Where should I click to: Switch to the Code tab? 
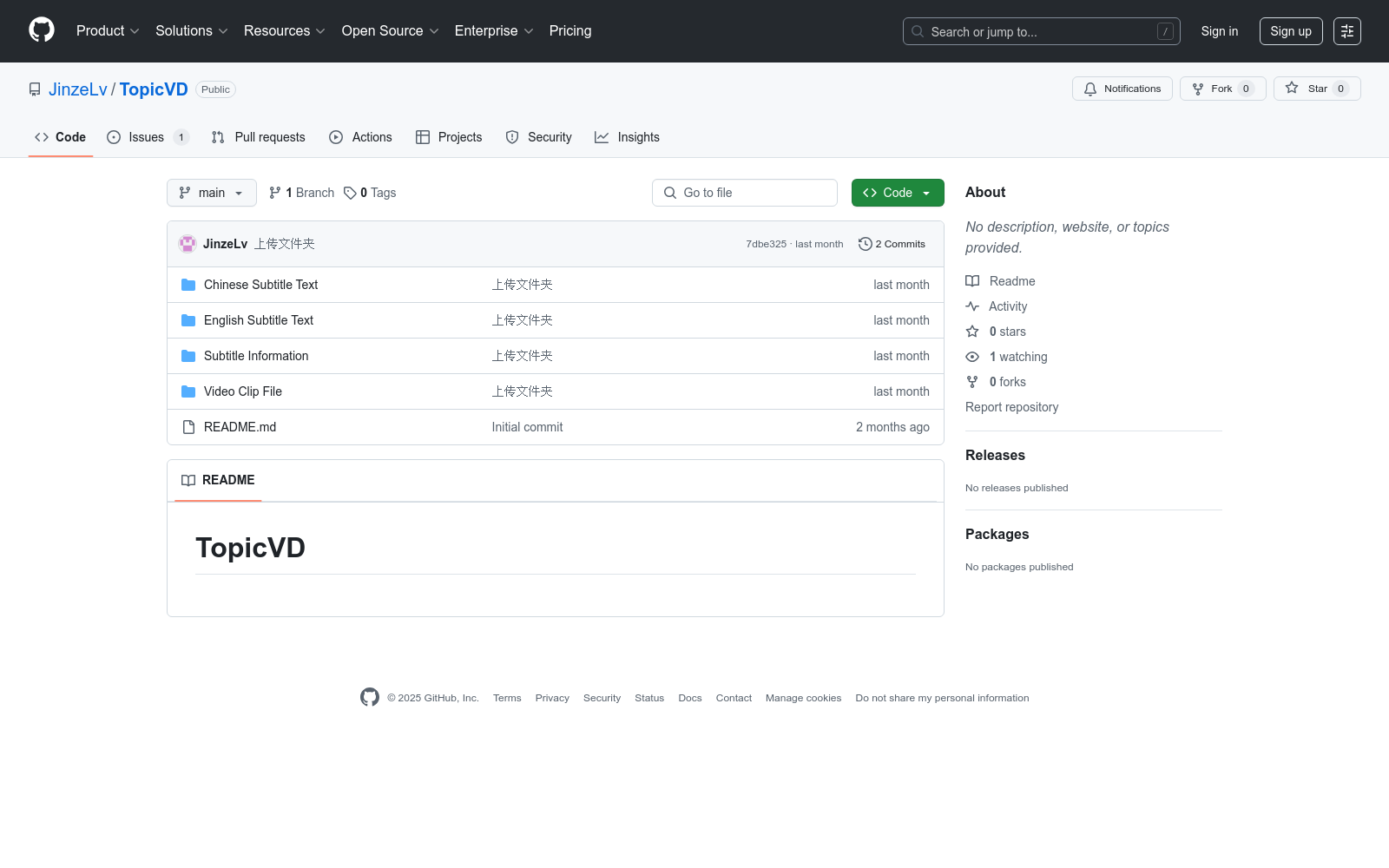pos(61,137)
